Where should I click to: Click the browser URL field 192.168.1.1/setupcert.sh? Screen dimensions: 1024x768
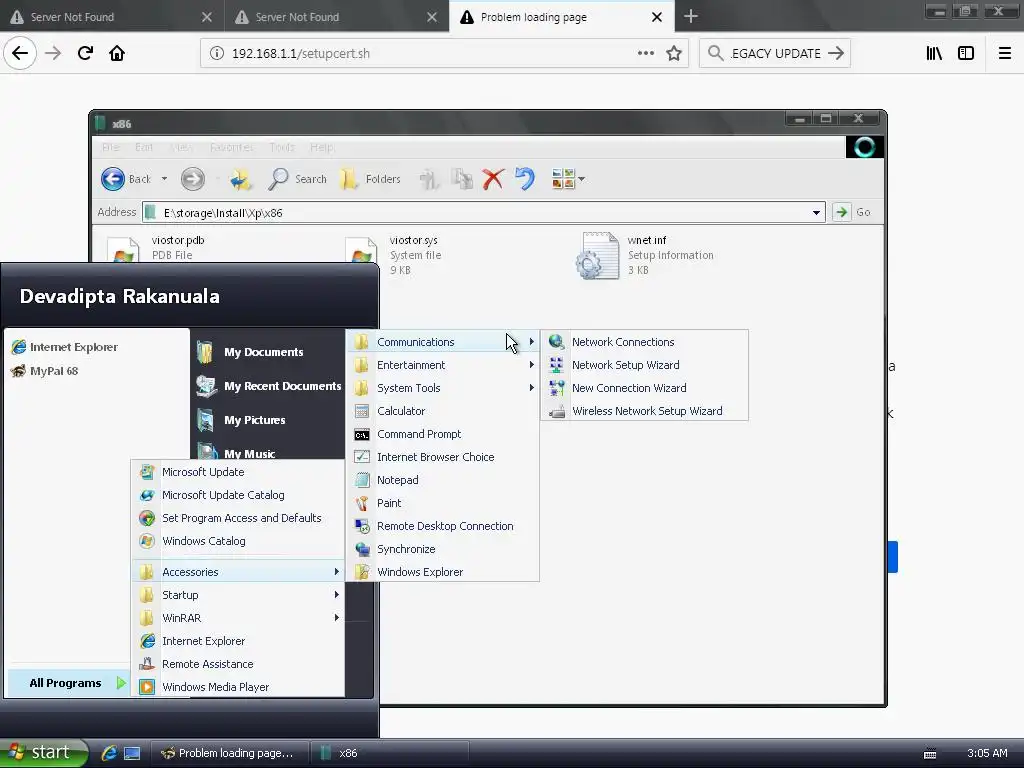tap(418, 54)
